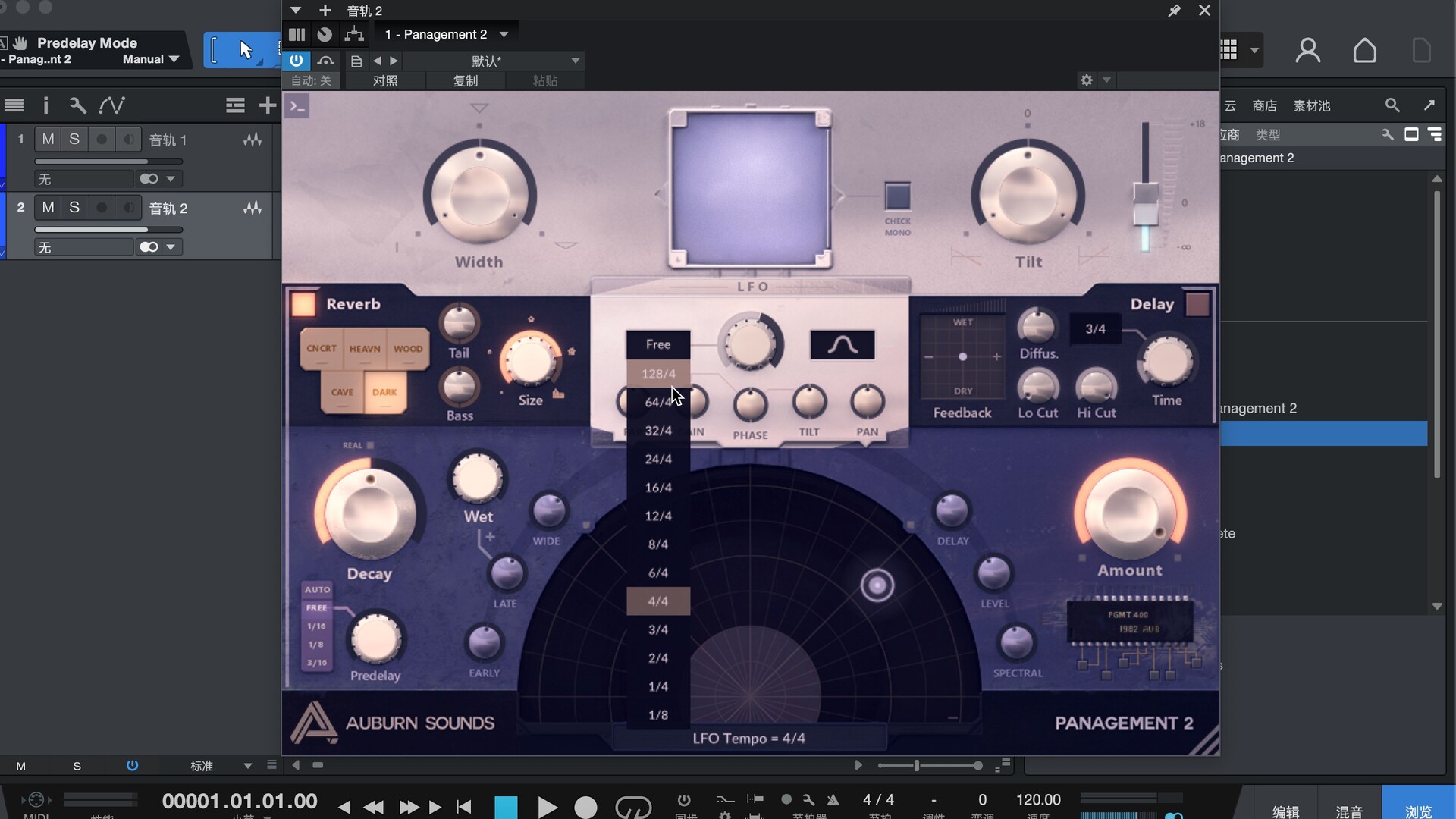Select the arrow tool in toolbar
This screenshot has width=1456, height=819.
pos(245,50)
